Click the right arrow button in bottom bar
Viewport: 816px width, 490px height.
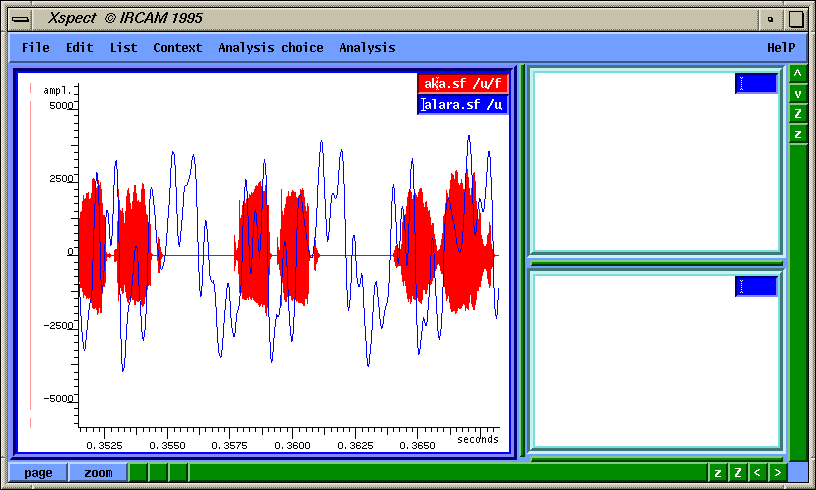[x=777, y=473]
